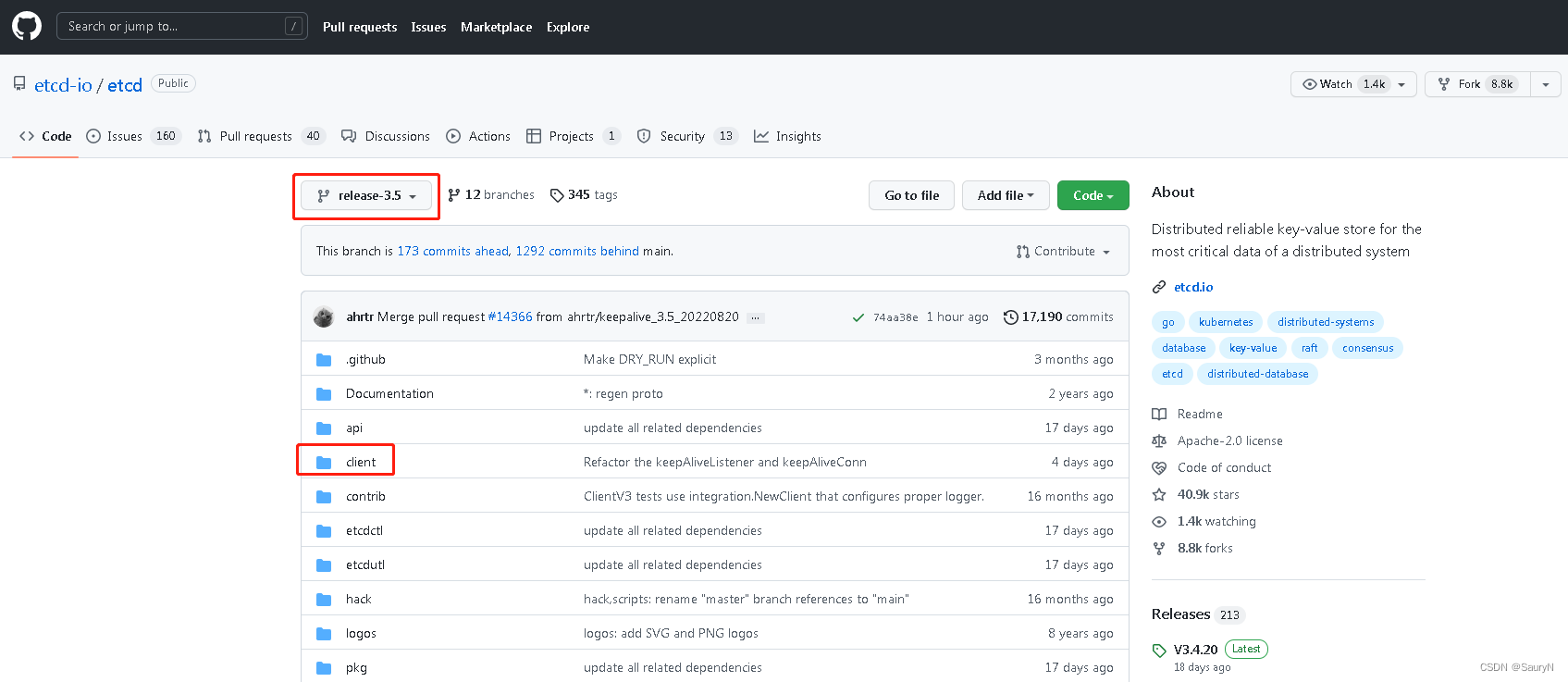Open the 1292 commits behind link
Screen dimensions: 1568x682
tap(577, 252)
